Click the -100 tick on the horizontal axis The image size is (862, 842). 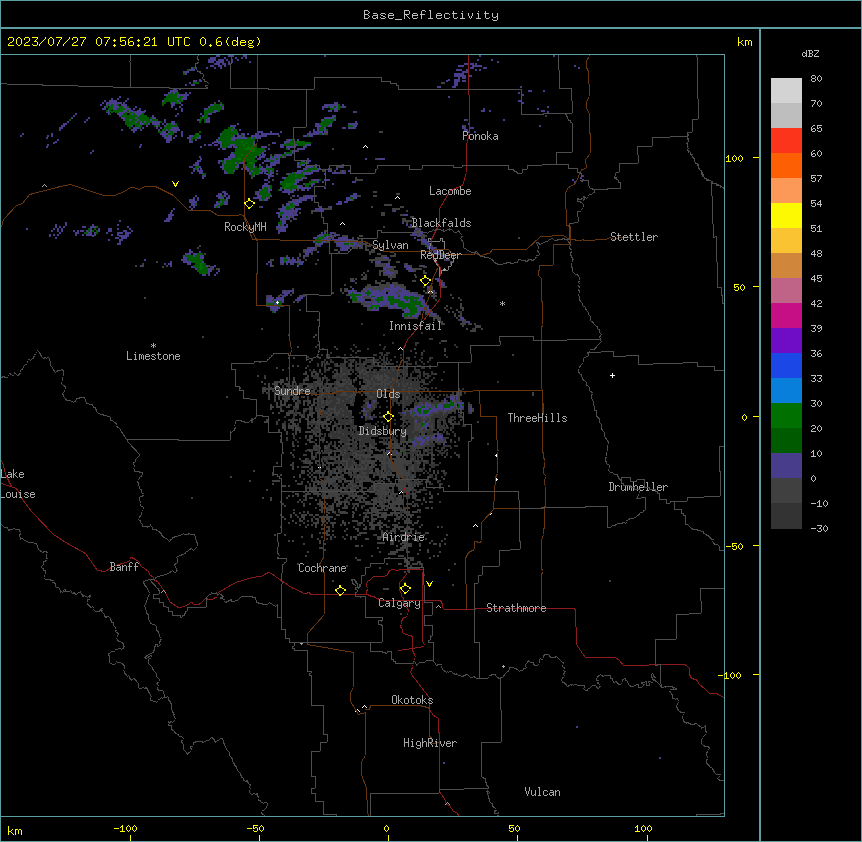pos(125,828)
